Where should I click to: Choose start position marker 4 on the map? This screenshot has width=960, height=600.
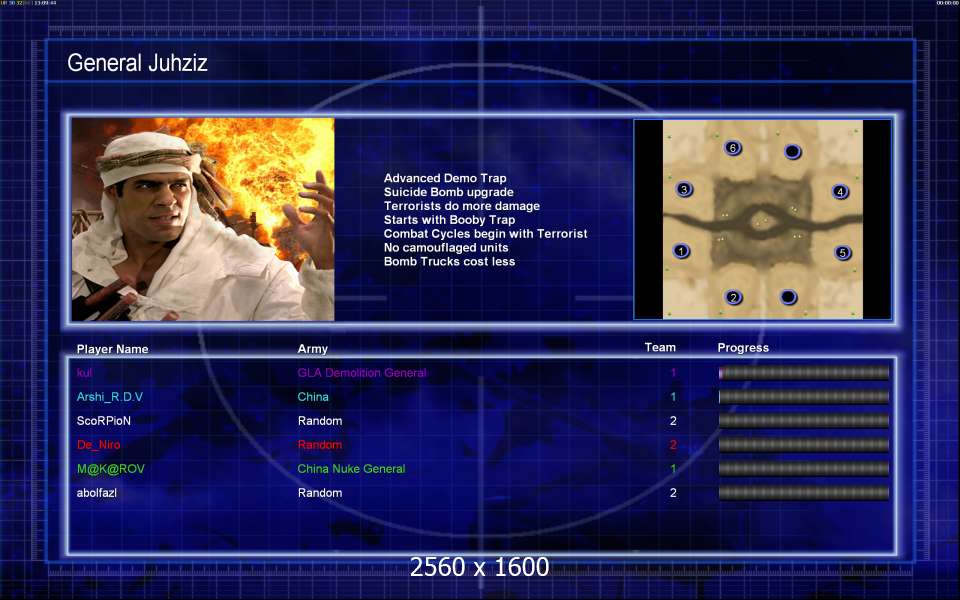tap(840, 192)
